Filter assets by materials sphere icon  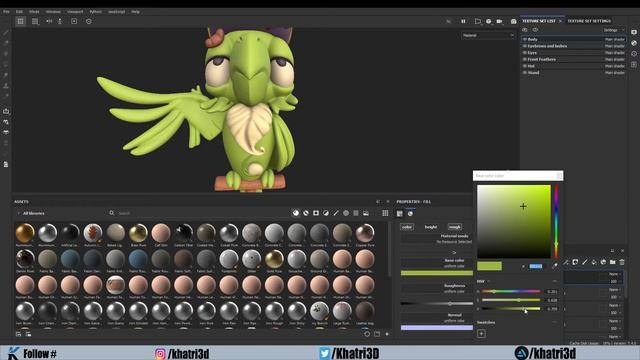pos(296,213)
